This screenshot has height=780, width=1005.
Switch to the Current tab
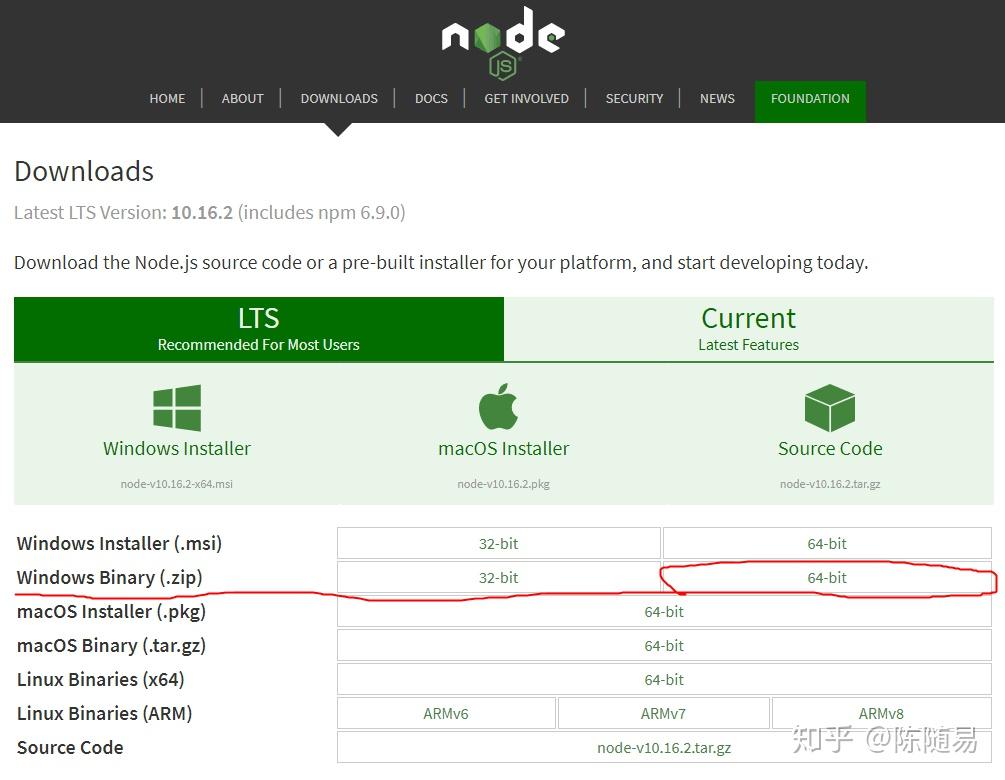point(748,328)
